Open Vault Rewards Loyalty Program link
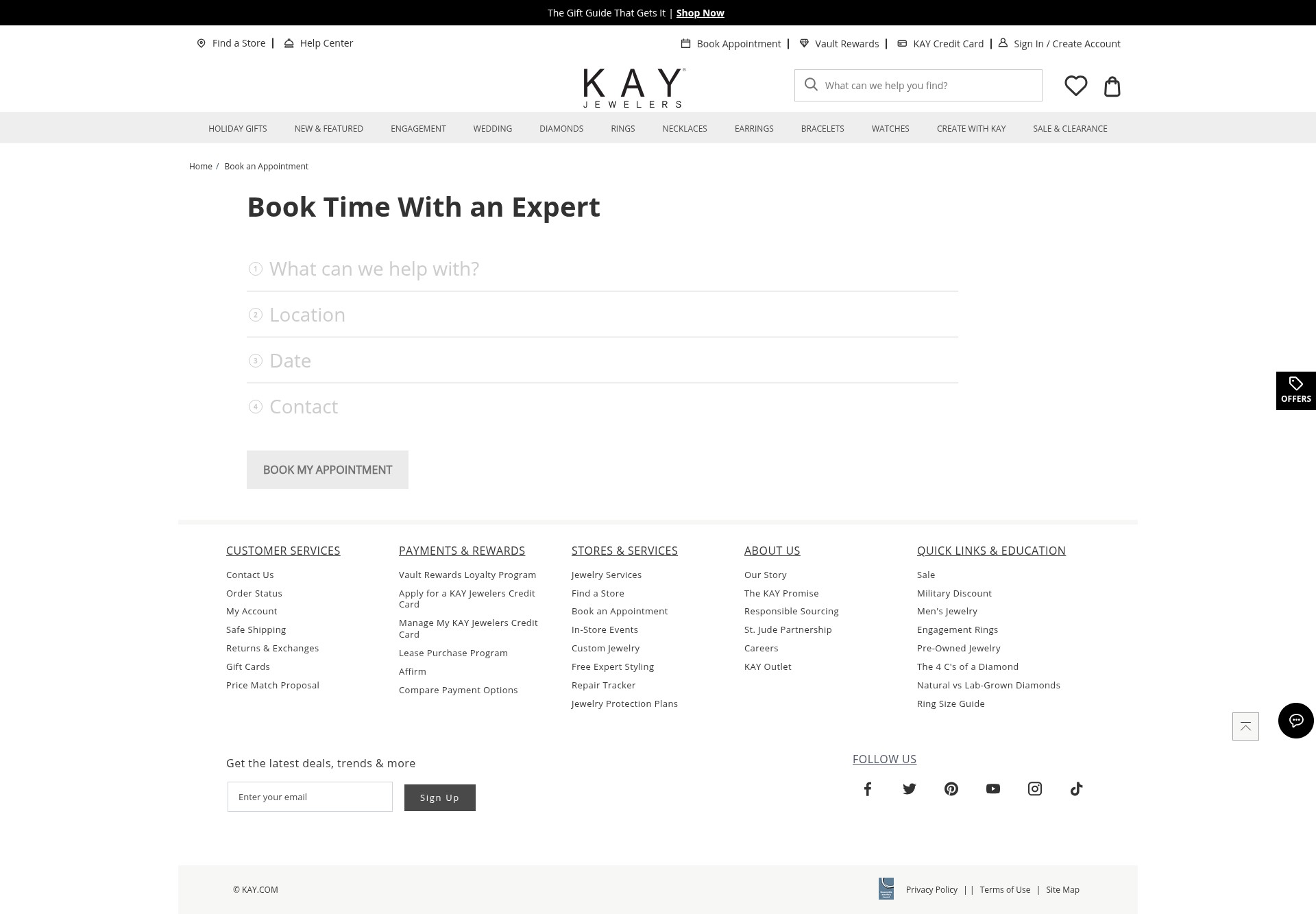This screenshot has width=1316, height=914. pos(467,575)
